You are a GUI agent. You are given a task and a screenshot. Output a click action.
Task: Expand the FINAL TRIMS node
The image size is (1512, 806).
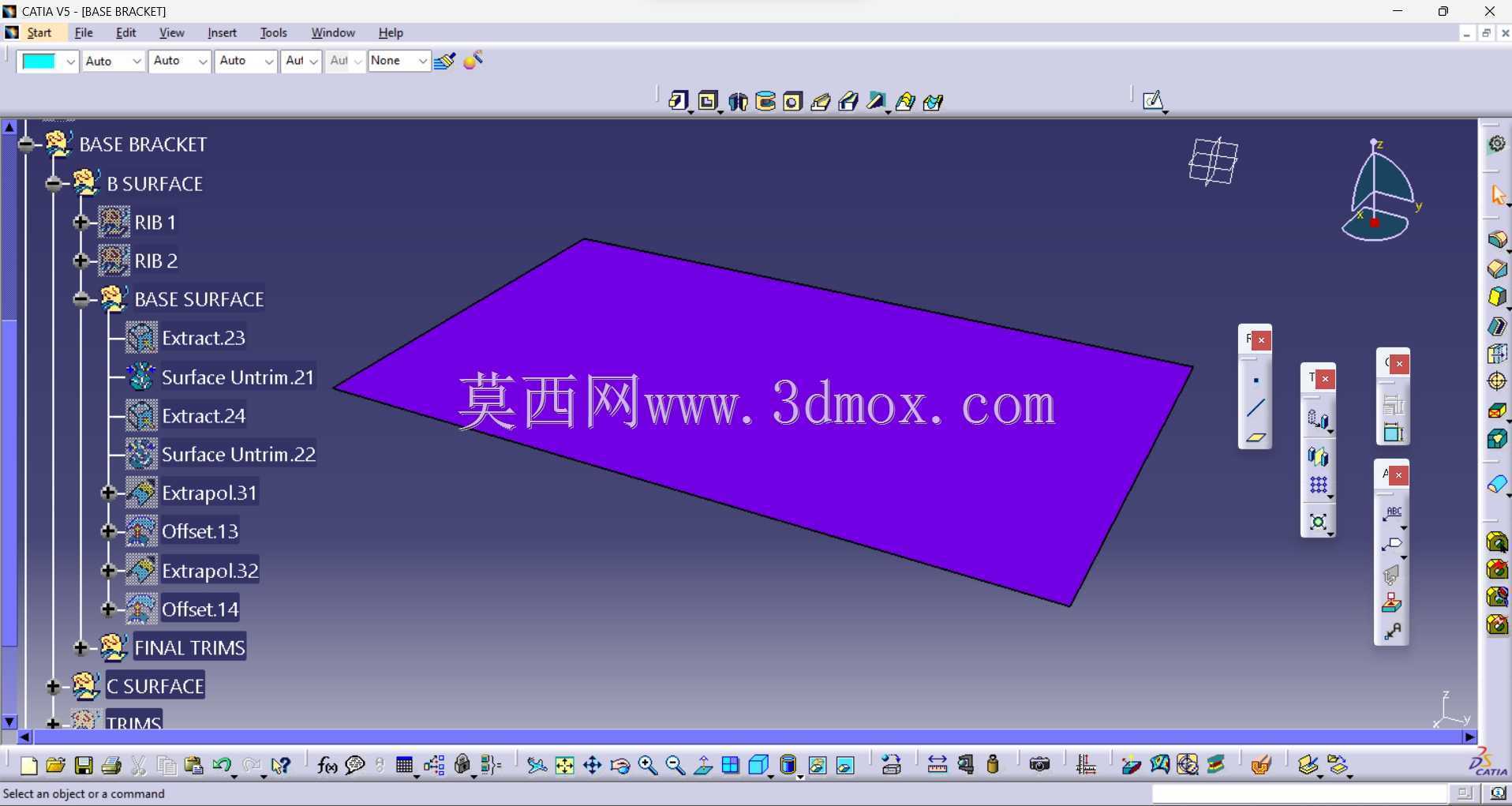tap(80, 647)
